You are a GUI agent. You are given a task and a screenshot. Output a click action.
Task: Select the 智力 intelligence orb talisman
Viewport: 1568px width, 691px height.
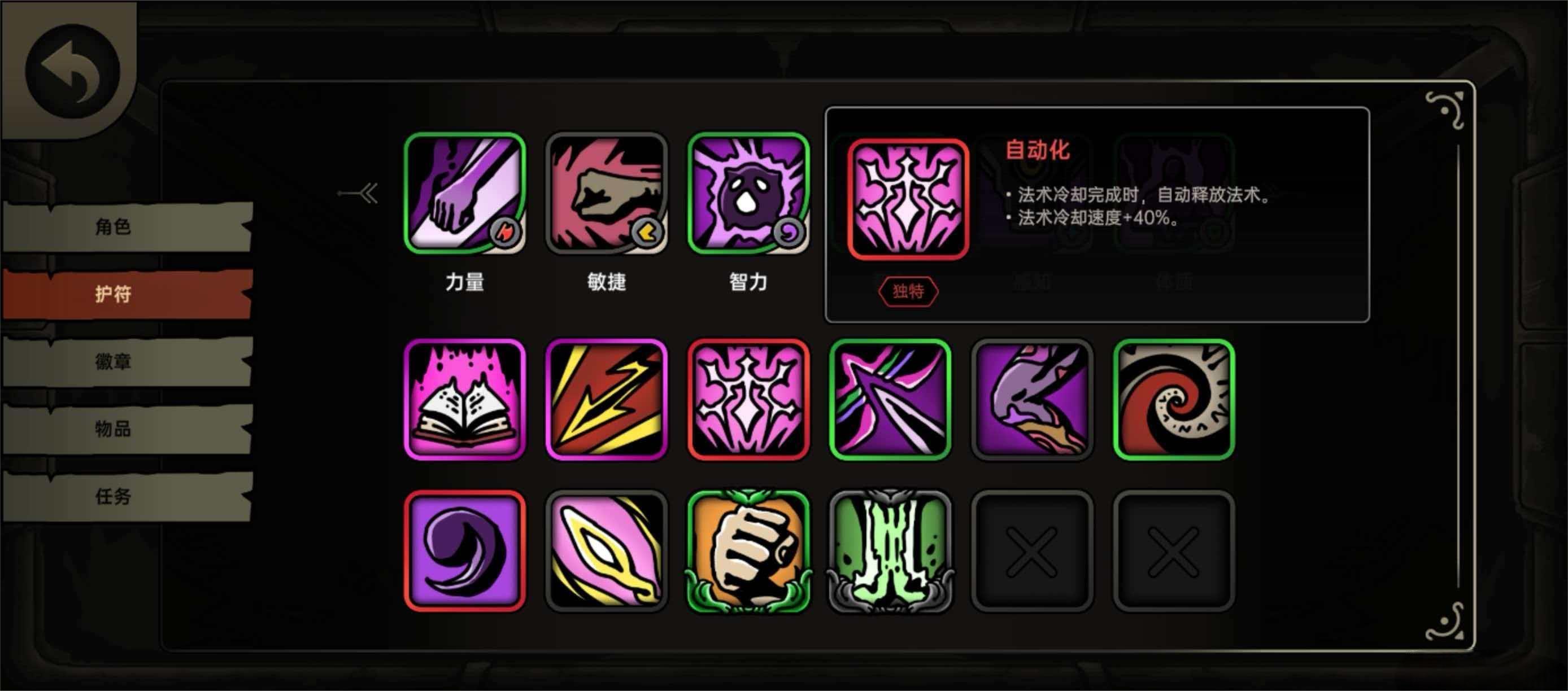coord(748,194)
